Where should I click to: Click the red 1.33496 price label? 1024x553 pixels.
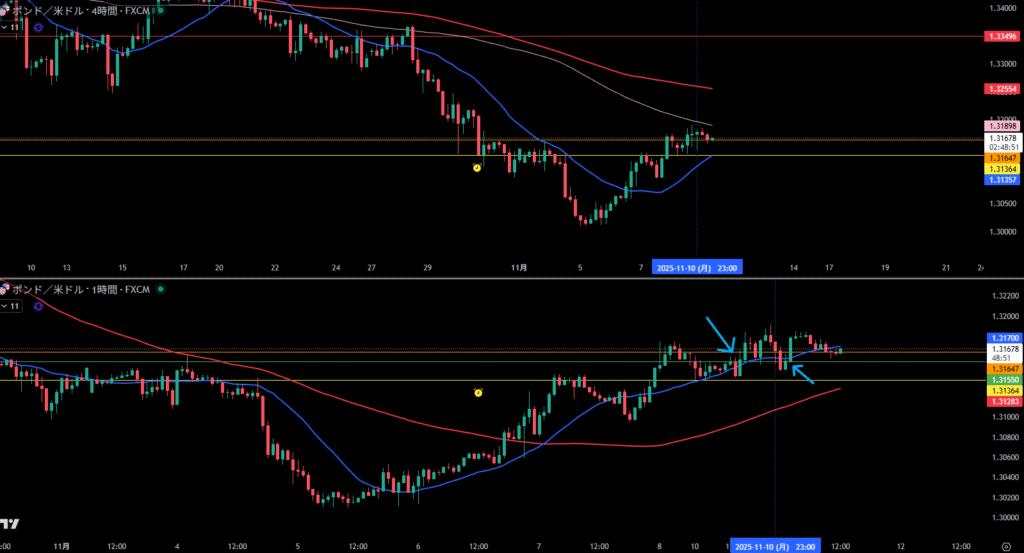pos(1002,36)
